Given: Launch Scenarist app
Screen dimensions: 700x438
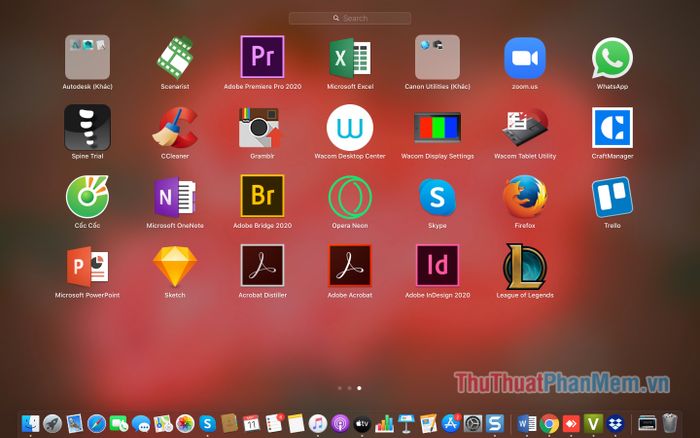Looking at the screenshot, I should pyautogui.click(x=175, y=57).
